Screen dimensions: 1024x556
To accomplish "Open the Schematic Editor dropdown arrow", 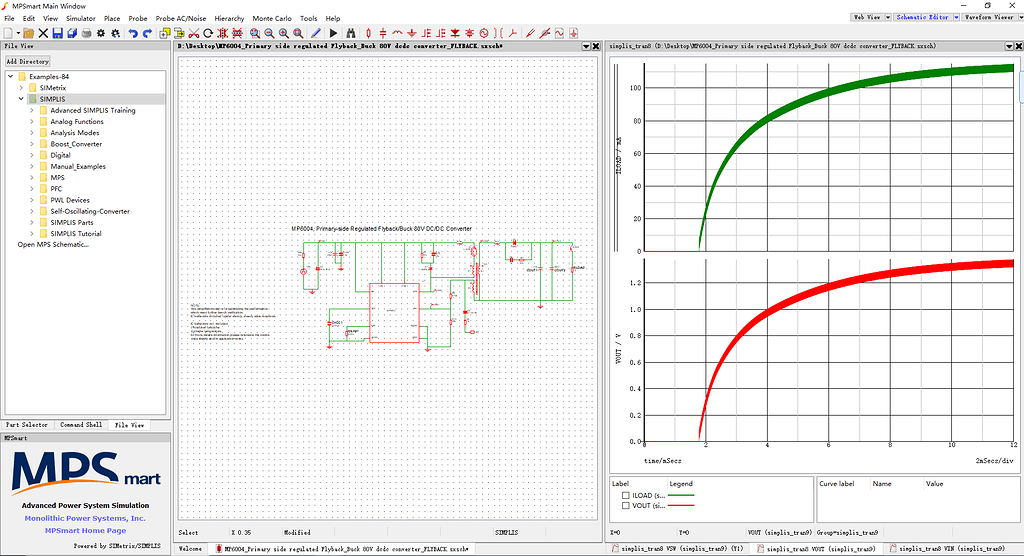I will [956, 17].
